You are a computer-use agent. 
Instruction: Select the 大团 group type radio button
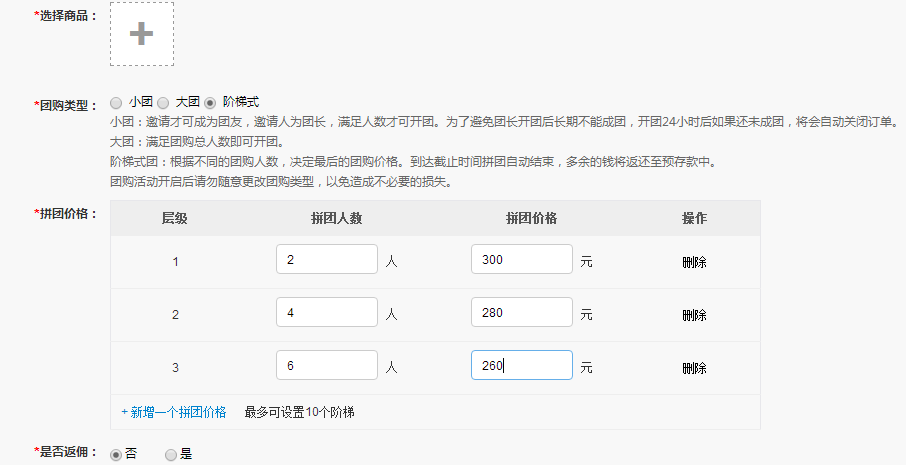[x=163, y=102]
